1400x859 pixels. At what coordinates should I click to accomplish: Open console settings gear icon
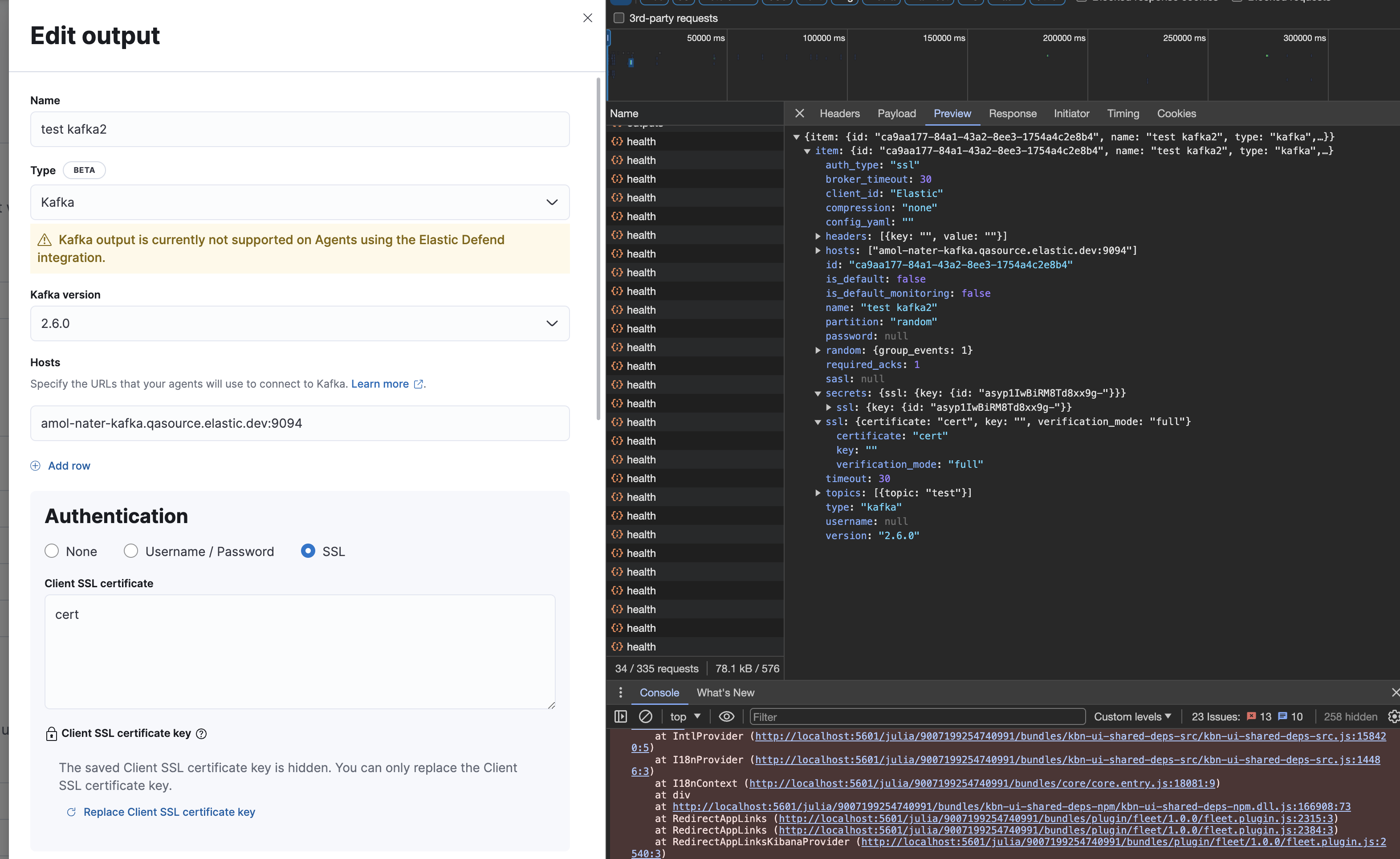(1394, 716)
